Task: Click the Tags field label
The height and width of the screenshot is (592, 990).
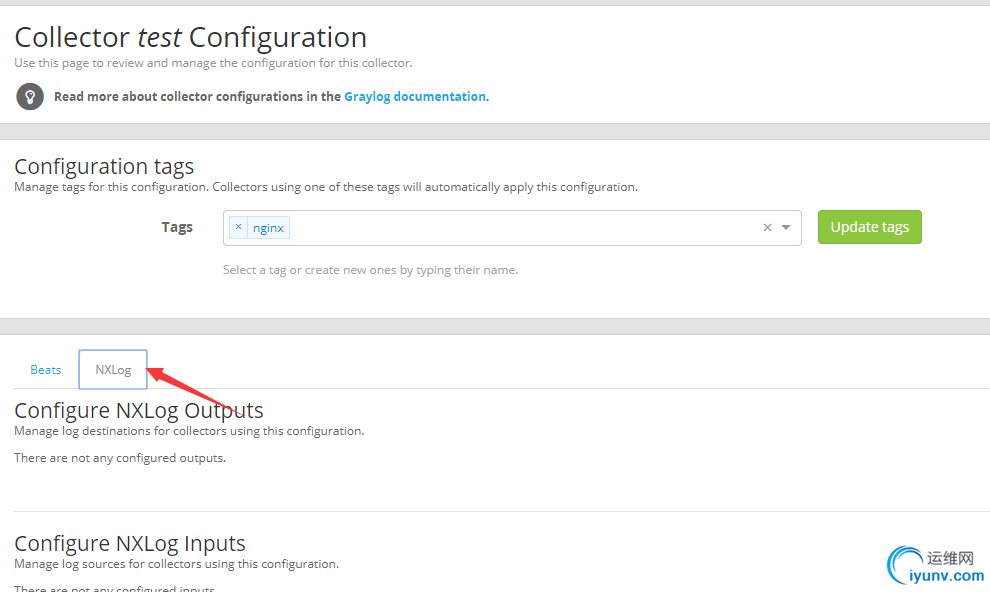Action: (x=177, y=227)
